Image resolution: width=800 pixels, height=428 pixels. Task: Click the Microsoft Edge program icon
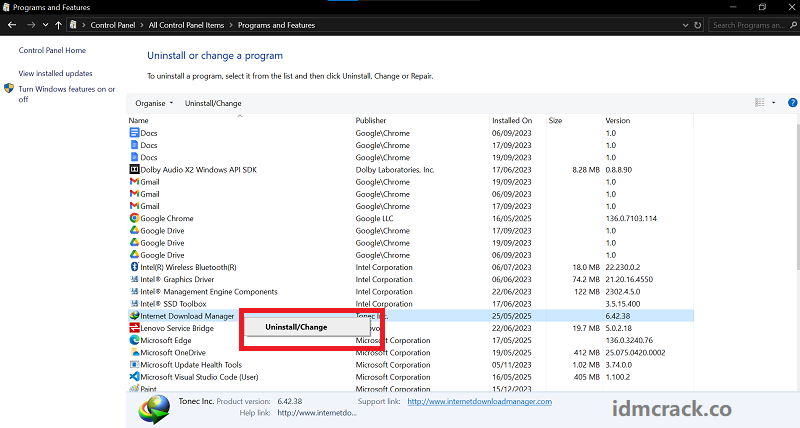click(x=134, y=340)
